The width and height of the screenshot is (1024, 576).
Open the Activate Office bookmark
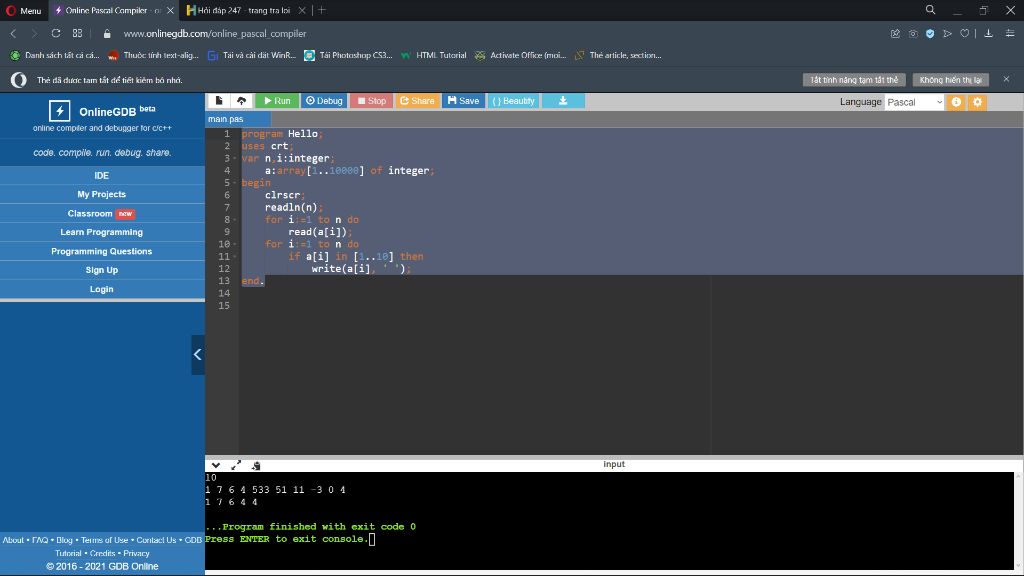(521, 56)
